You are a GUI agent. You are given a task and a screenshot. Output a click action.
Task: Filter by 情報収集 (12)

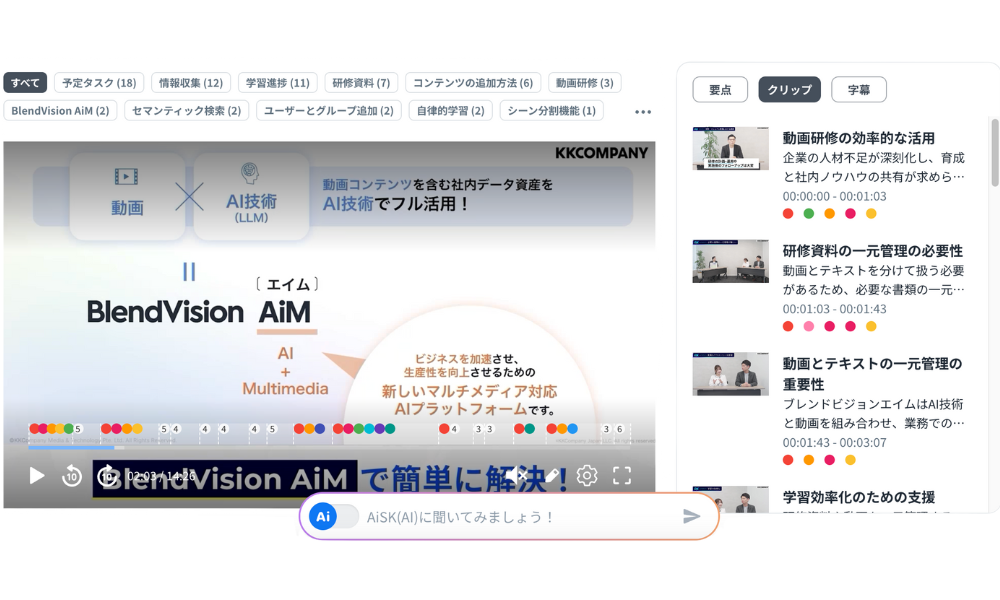click(x=191, y=83)
